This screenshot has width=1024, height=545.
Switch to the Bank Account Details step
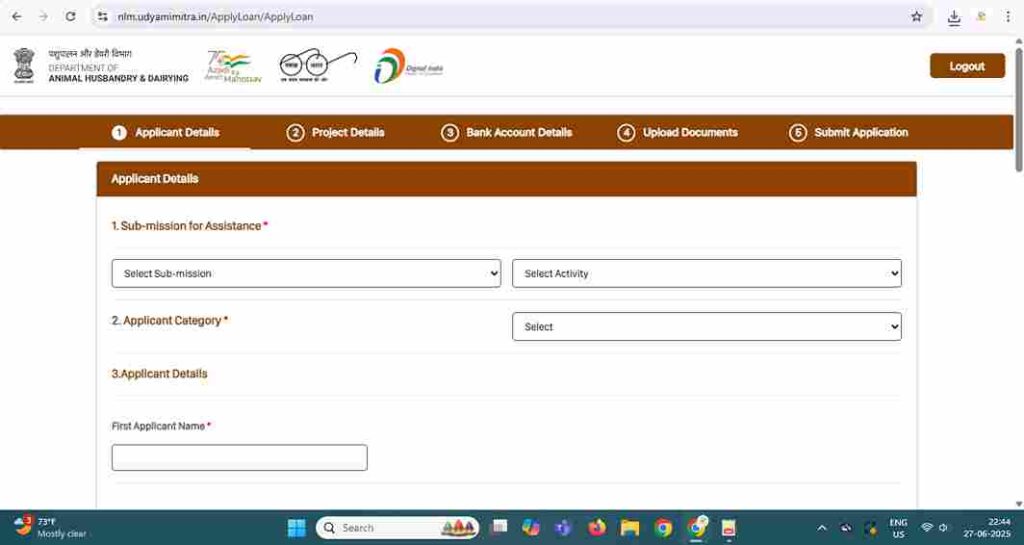pyautogui.click(x=507, y=132)
